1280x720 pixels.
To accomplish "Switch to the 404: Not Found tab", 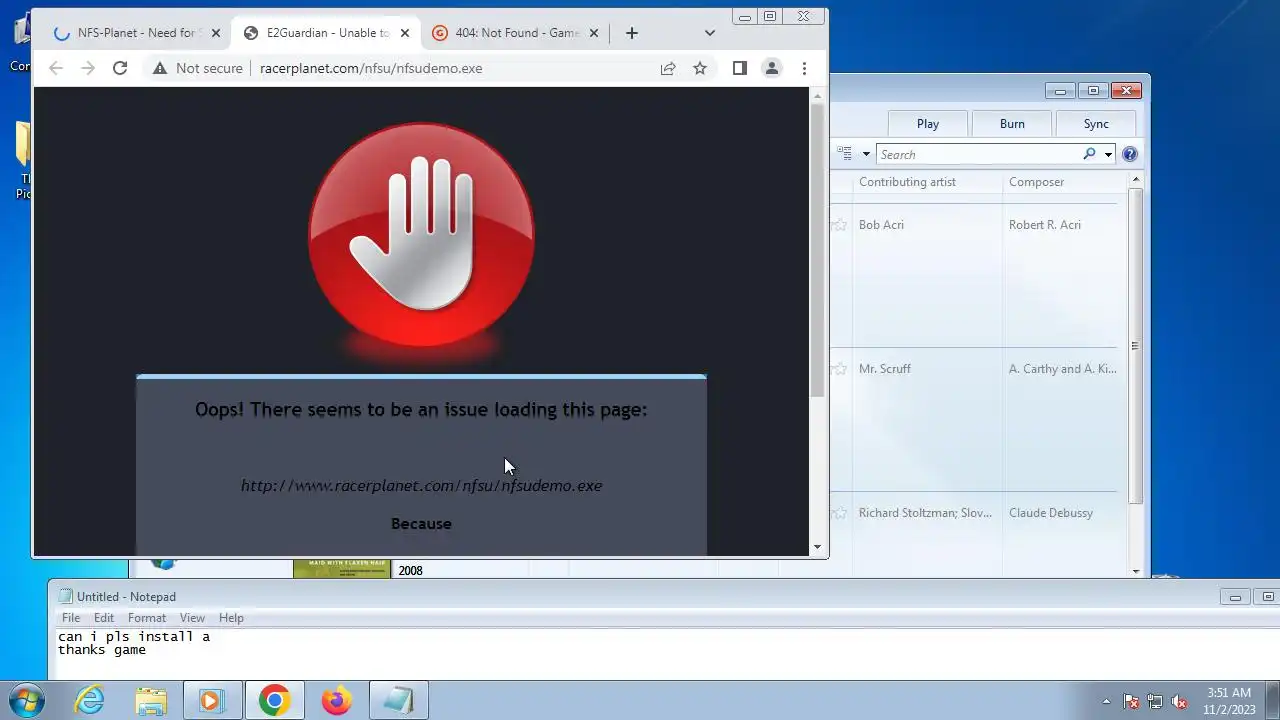I will 515,33.
